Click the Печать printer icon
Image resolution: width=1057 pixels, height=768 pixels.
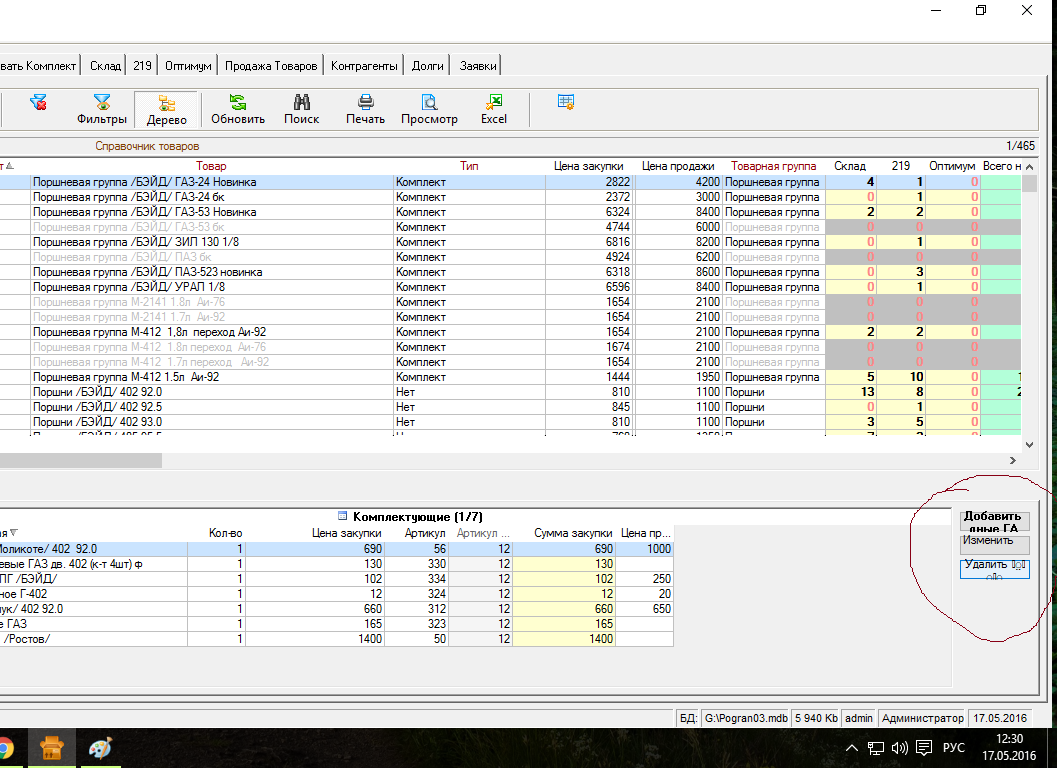(x=365, y=109)
